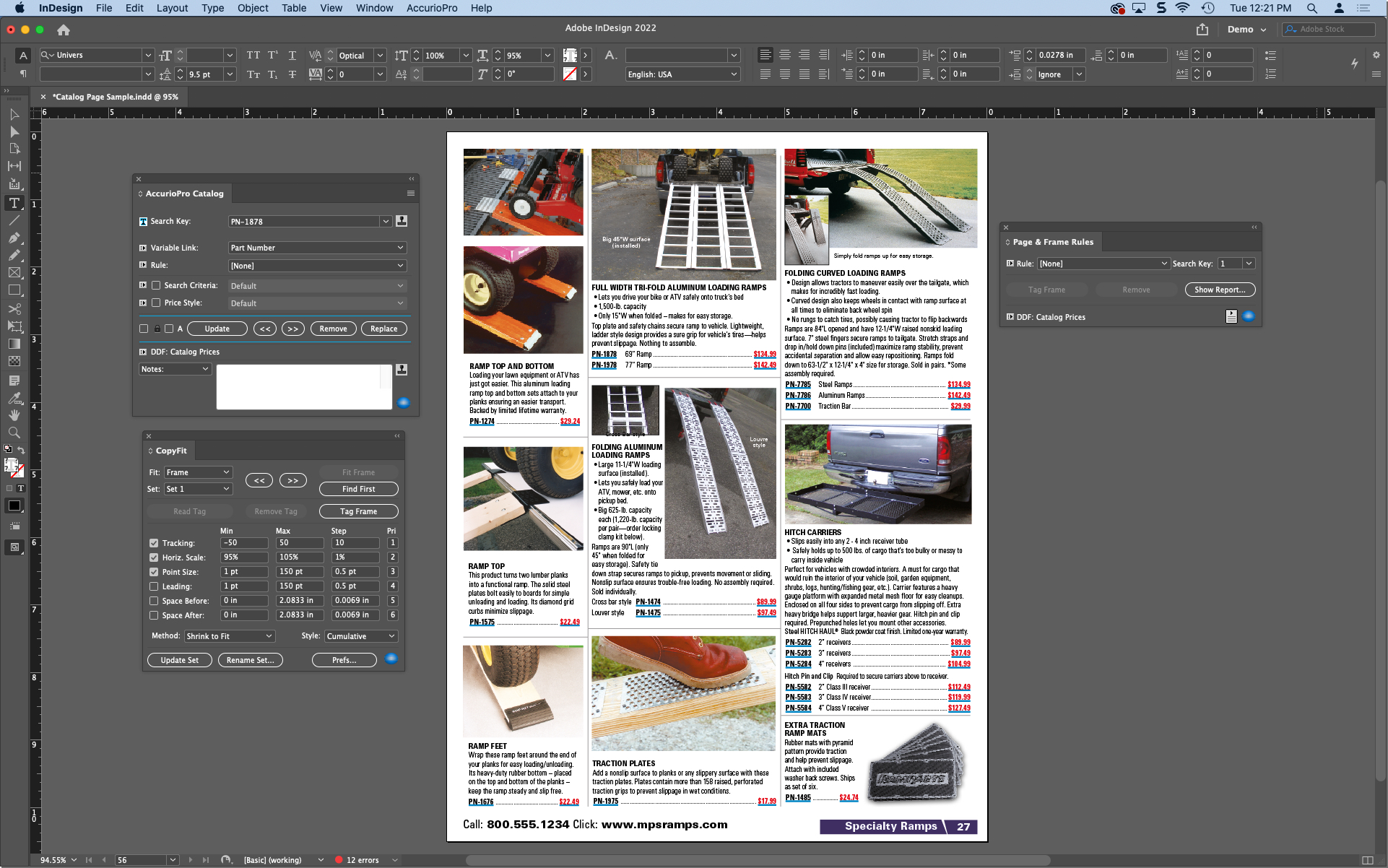Select the Rectangle Frame tool

pyautogui.click(x=14, y=272)
